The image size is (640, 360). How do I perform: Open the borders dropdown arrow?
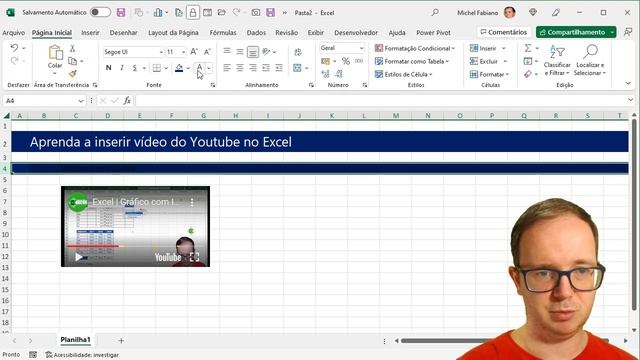point(166,68)
